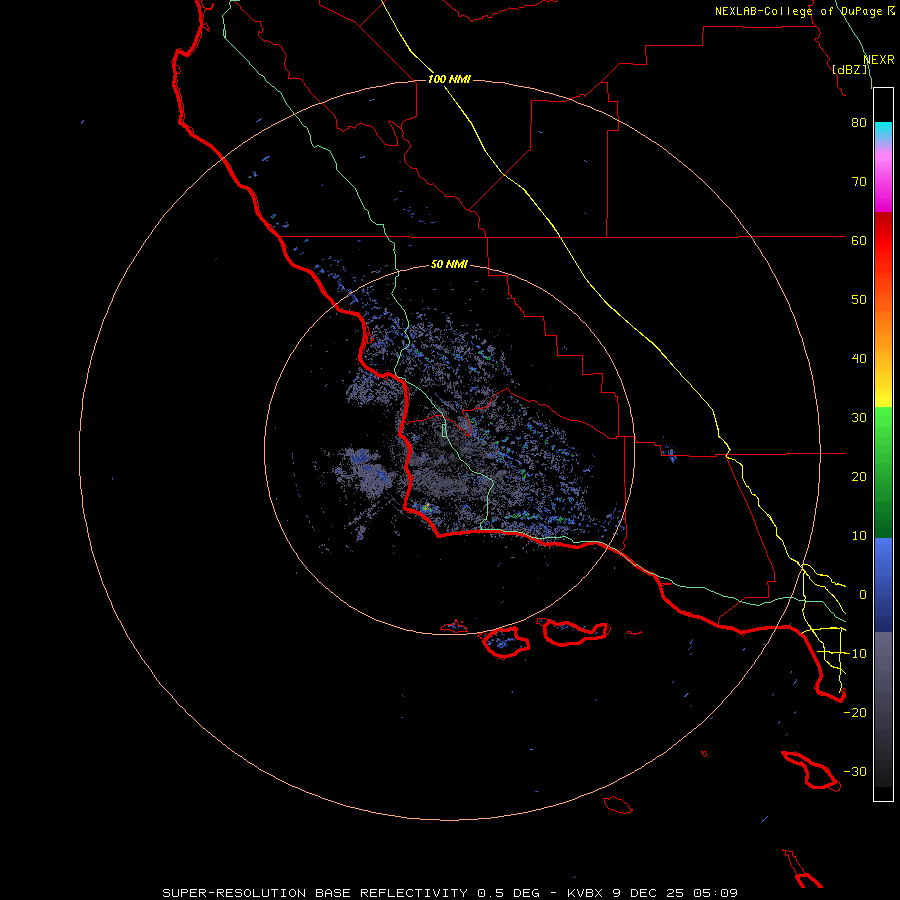
Task: Click the yellow-green strongest echo near the coast
Action: coord(426,507)
